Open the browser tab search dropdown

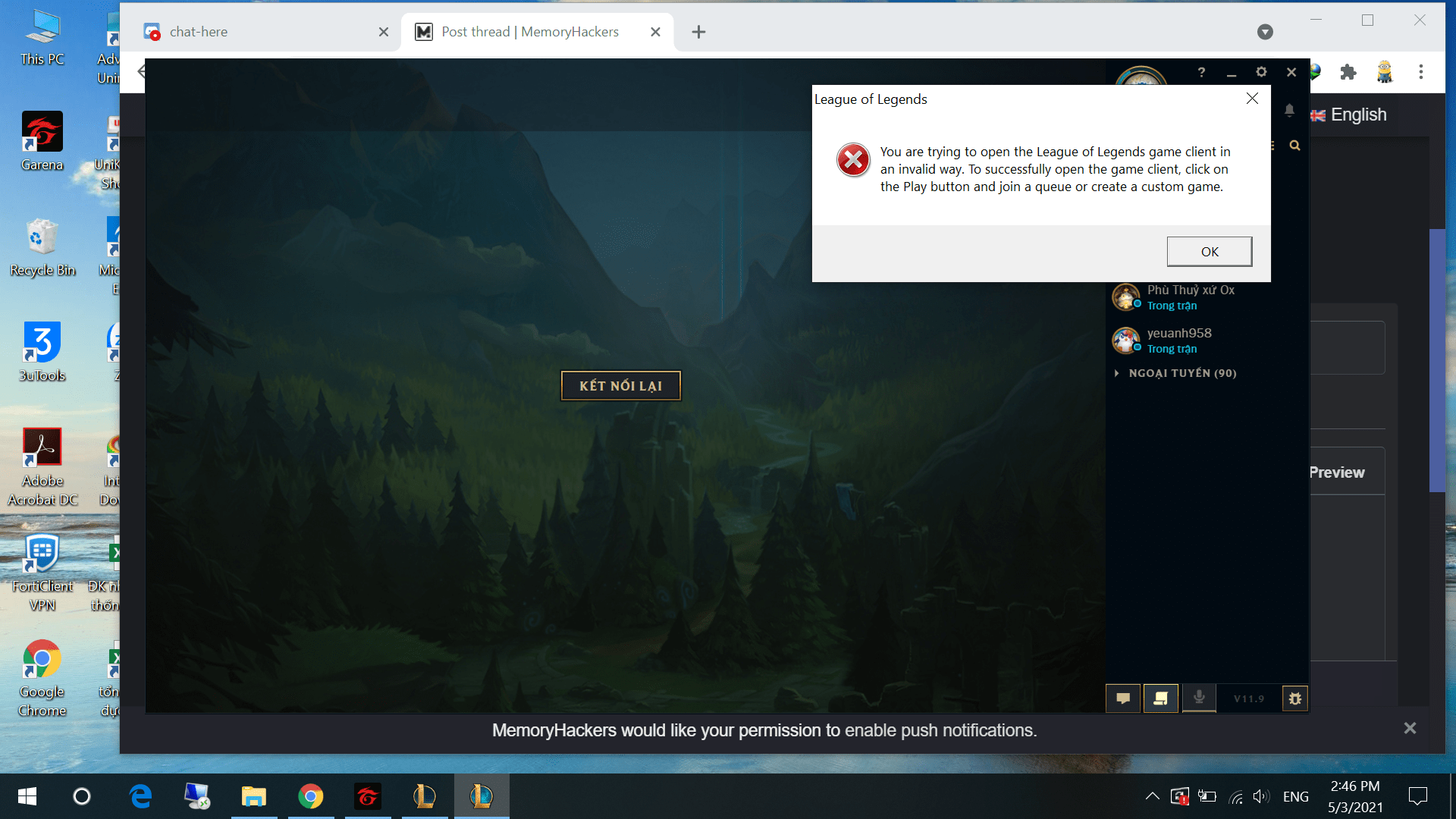[x=1265, y=32]
